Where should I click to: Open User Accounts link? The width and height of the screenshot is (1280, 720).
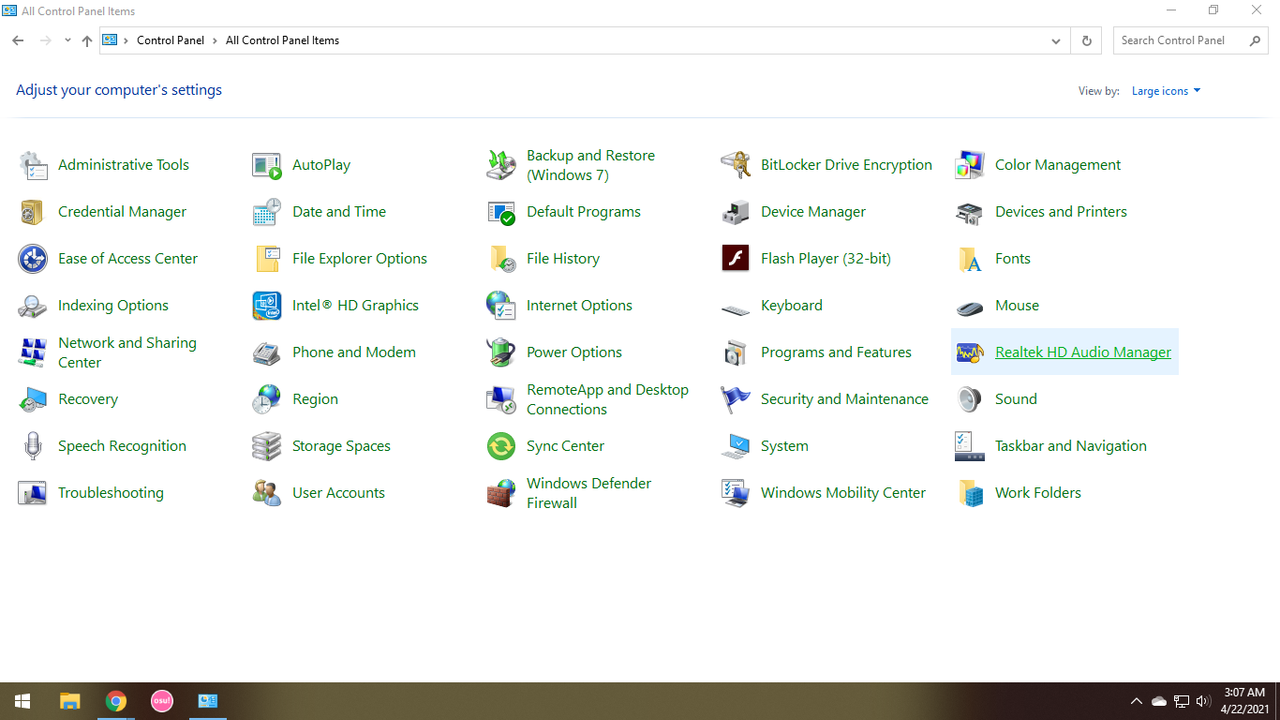coord(339,493)
